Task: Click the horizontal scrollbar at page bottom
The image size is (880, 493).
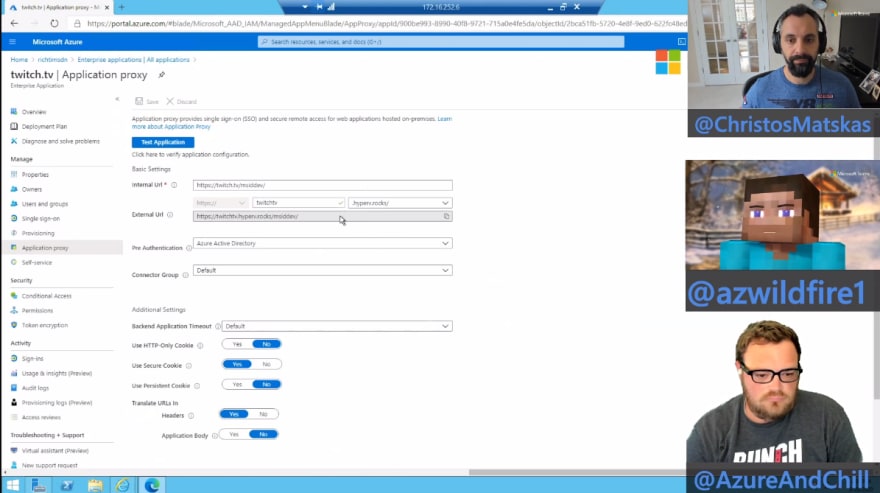Action: pos(577,472)
